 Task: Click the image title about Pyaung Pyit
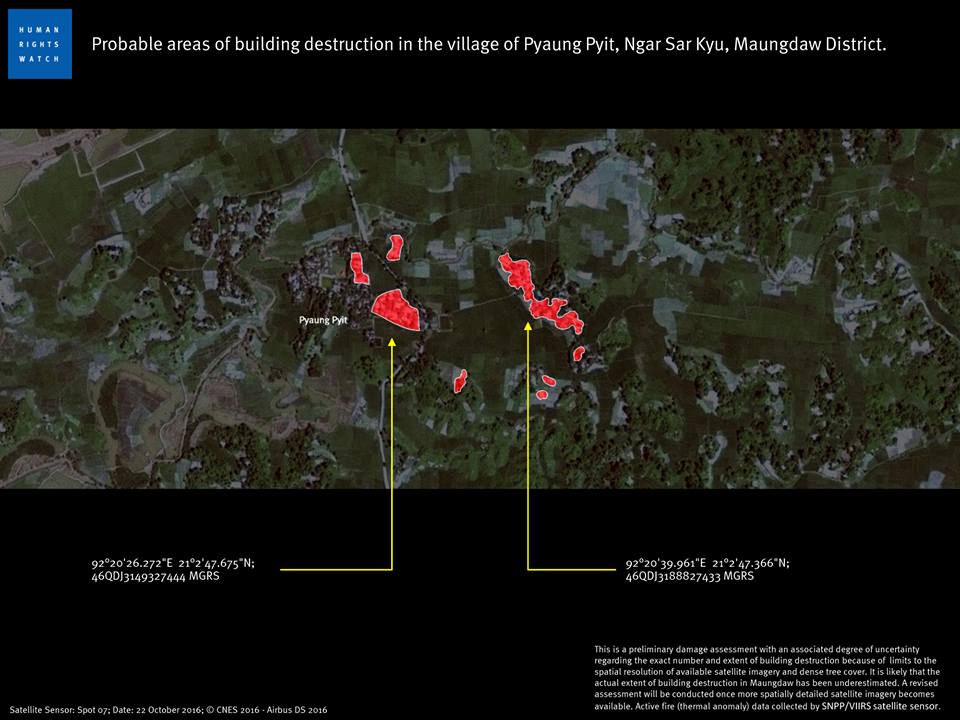point(489,44)
